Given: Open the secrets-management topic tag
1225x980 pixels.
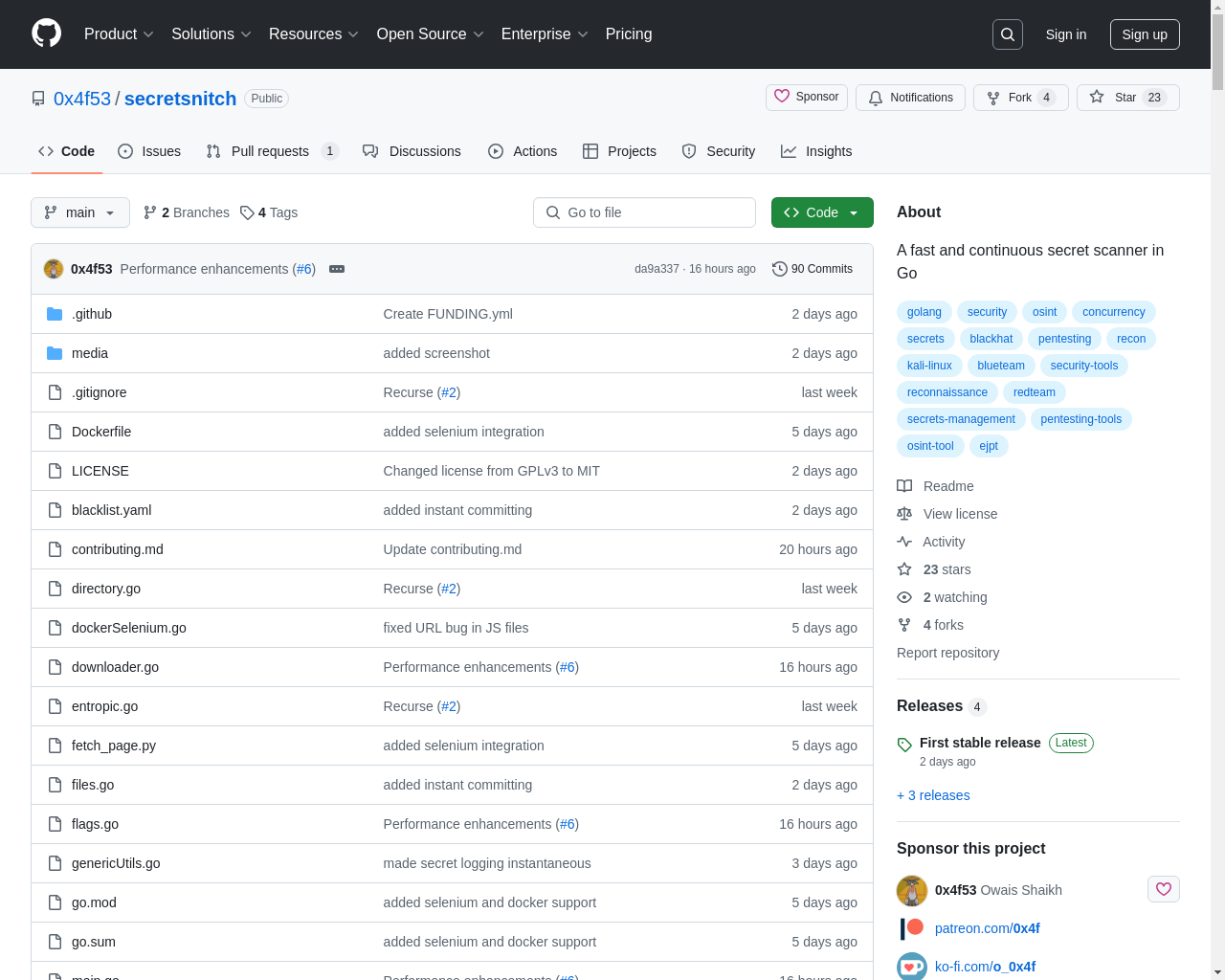Looking at the screenshot, I should (961, 419).
